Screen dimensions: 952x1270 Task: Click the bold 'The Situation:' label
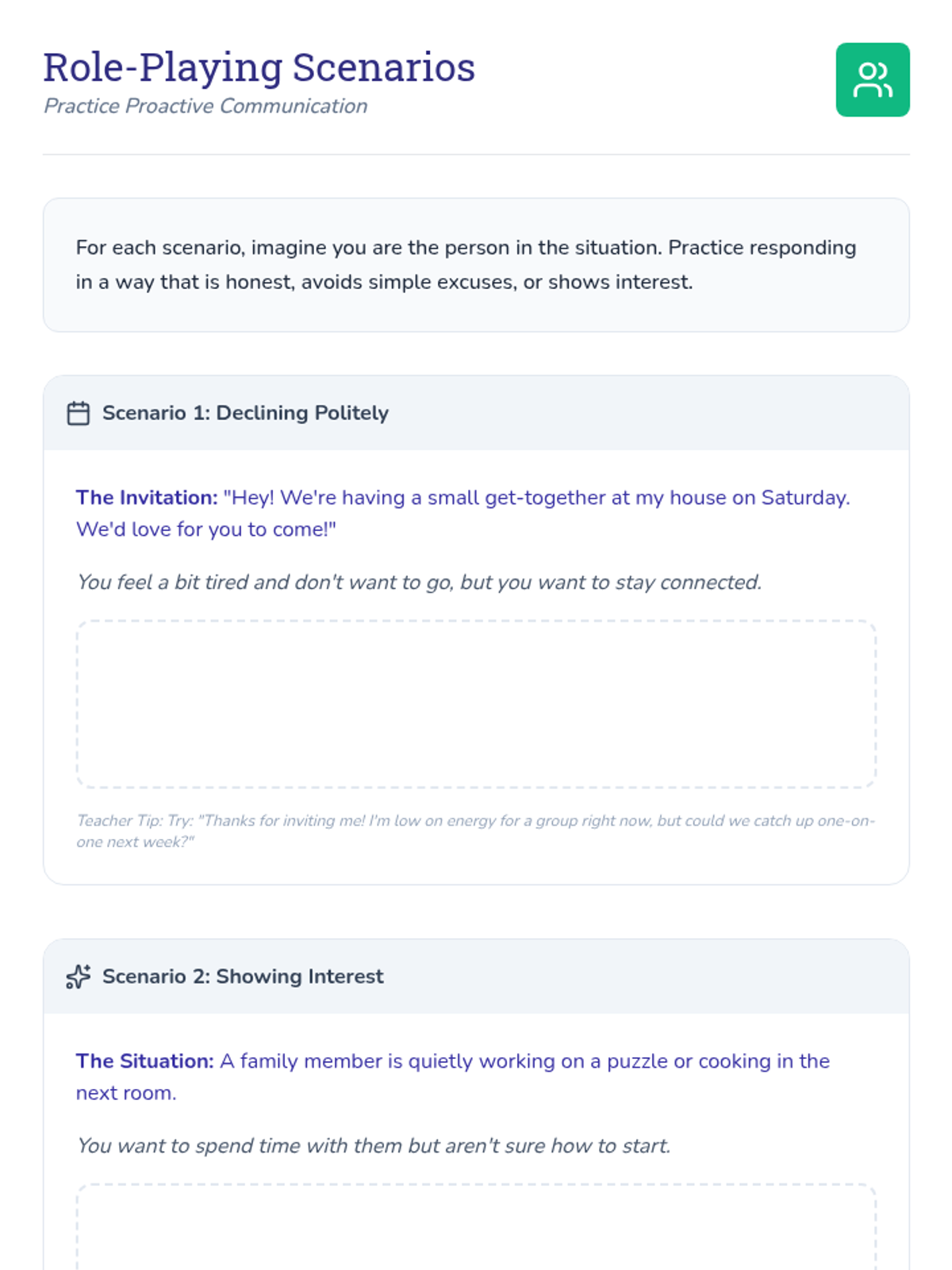point(144,1061)
